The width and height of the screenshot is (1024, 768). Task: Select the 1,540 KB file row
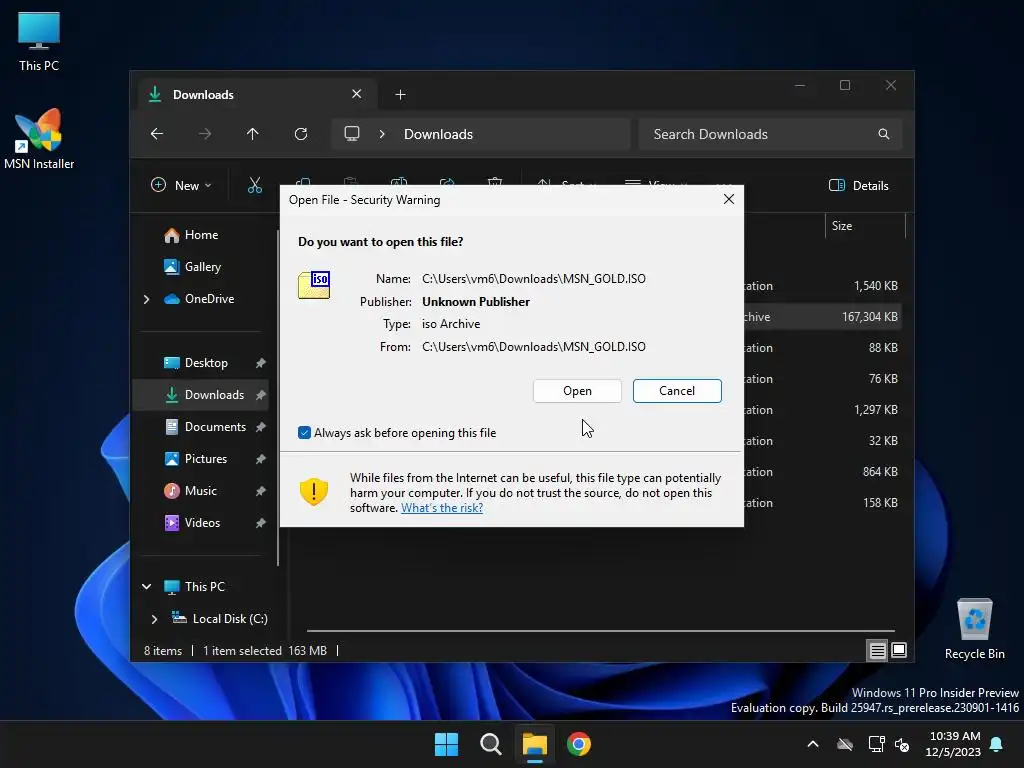(x=823, y=286)
